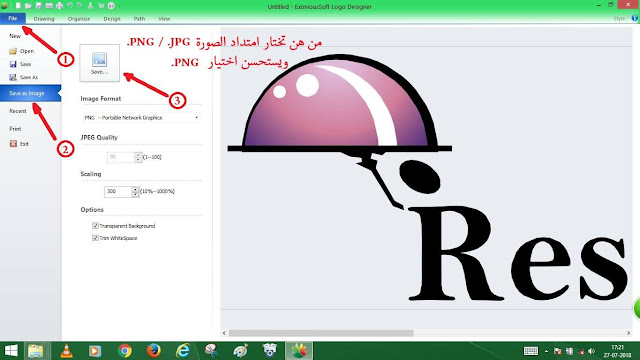Click the Save floppy icon in quick access toolbar
The width and height of the screenshot is (640, 360).
[39, 6]
